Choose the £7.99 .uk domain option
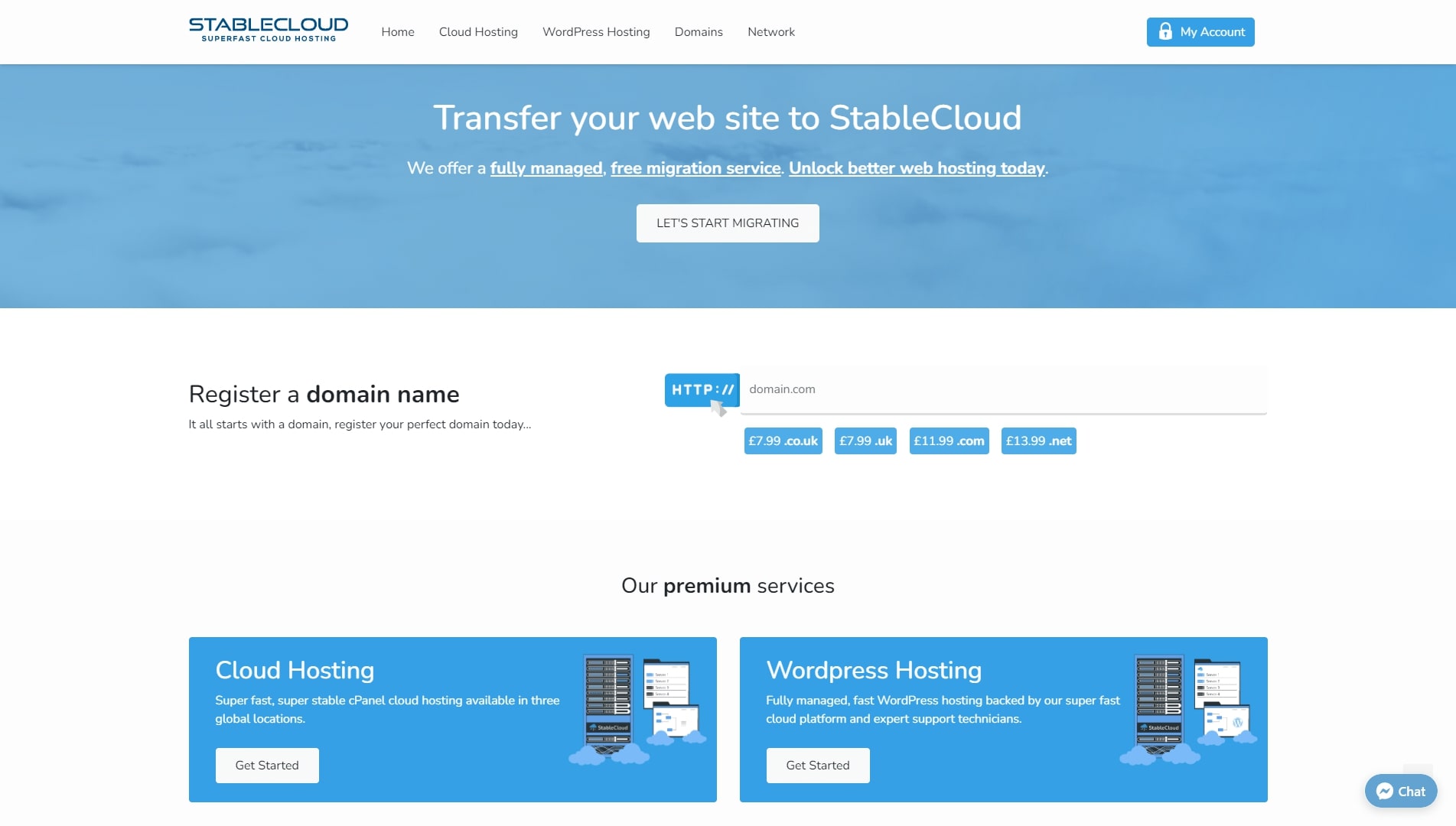This screenshot has height=826, width=1456. point(865,441)
